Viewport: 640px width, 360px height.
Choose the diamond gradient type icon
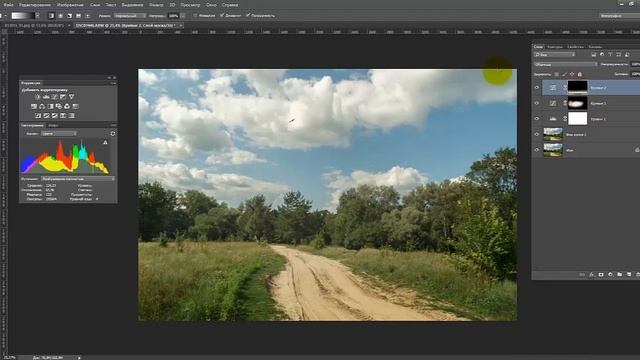point(87,16)
